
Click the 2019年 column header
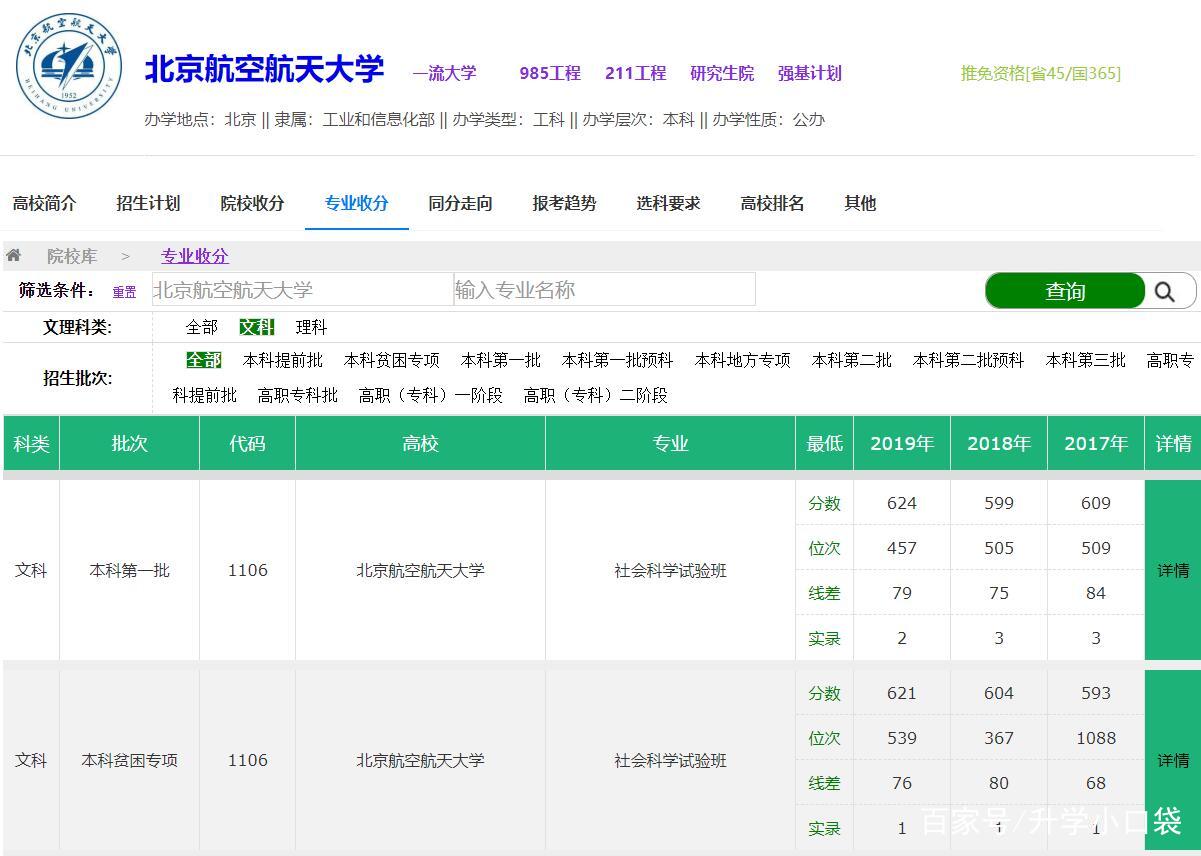click(902, 443)
